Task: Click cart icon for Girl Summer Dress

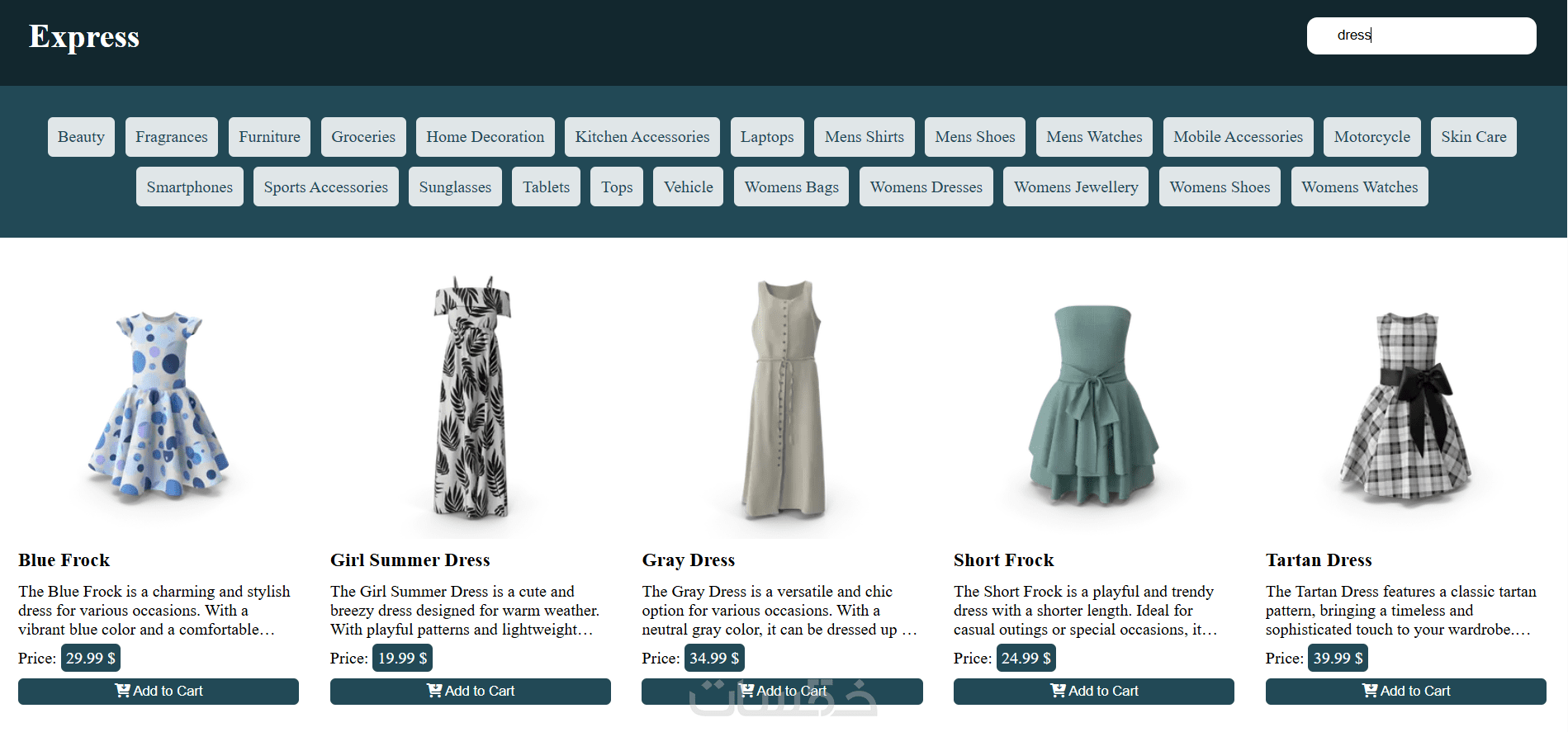Action: coord(434,691)
